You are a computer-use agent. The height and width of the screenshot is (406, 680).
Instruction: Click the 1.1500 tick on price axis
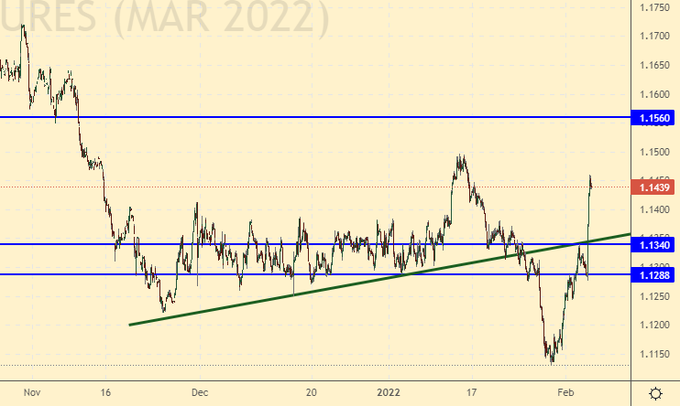tap(654, 152)
